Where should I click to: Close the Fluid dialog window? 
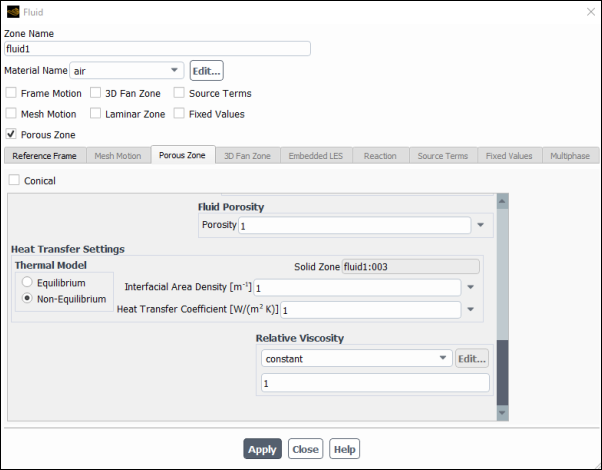[x=591, y=12]
